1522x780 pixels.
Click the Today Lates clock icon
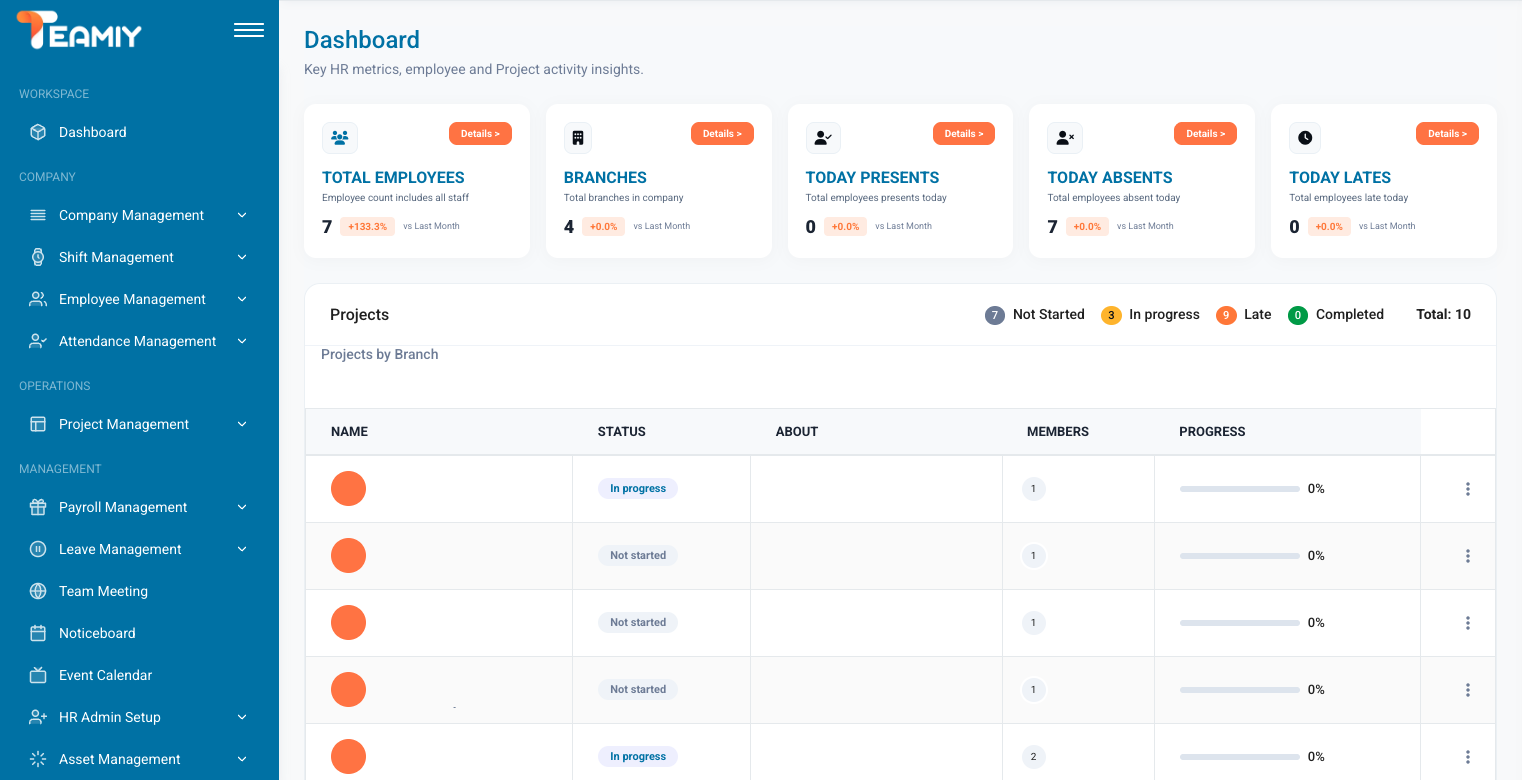pos(1306,138)
